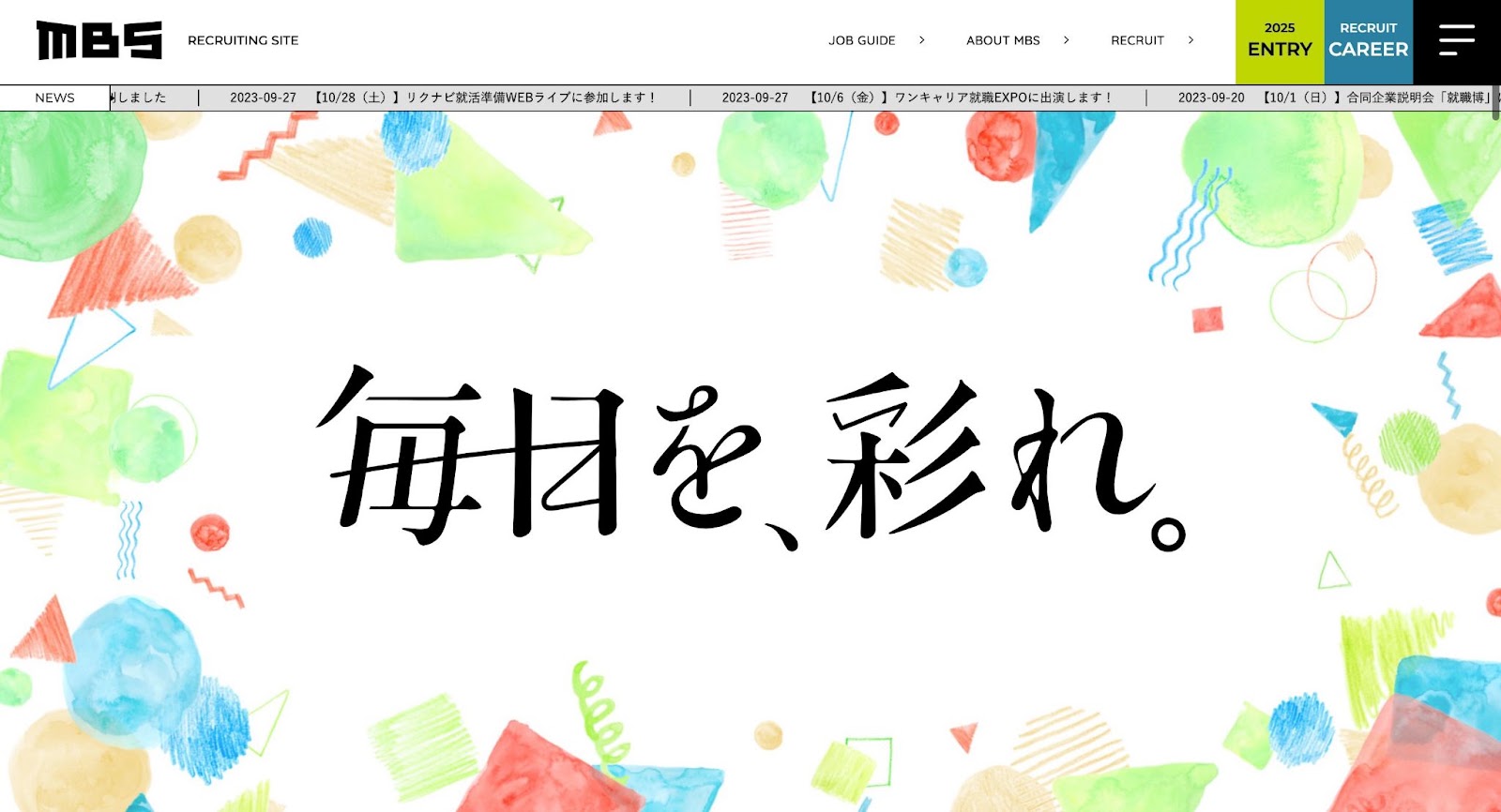Open the RECRUIT menu item

coord(1137,40)
